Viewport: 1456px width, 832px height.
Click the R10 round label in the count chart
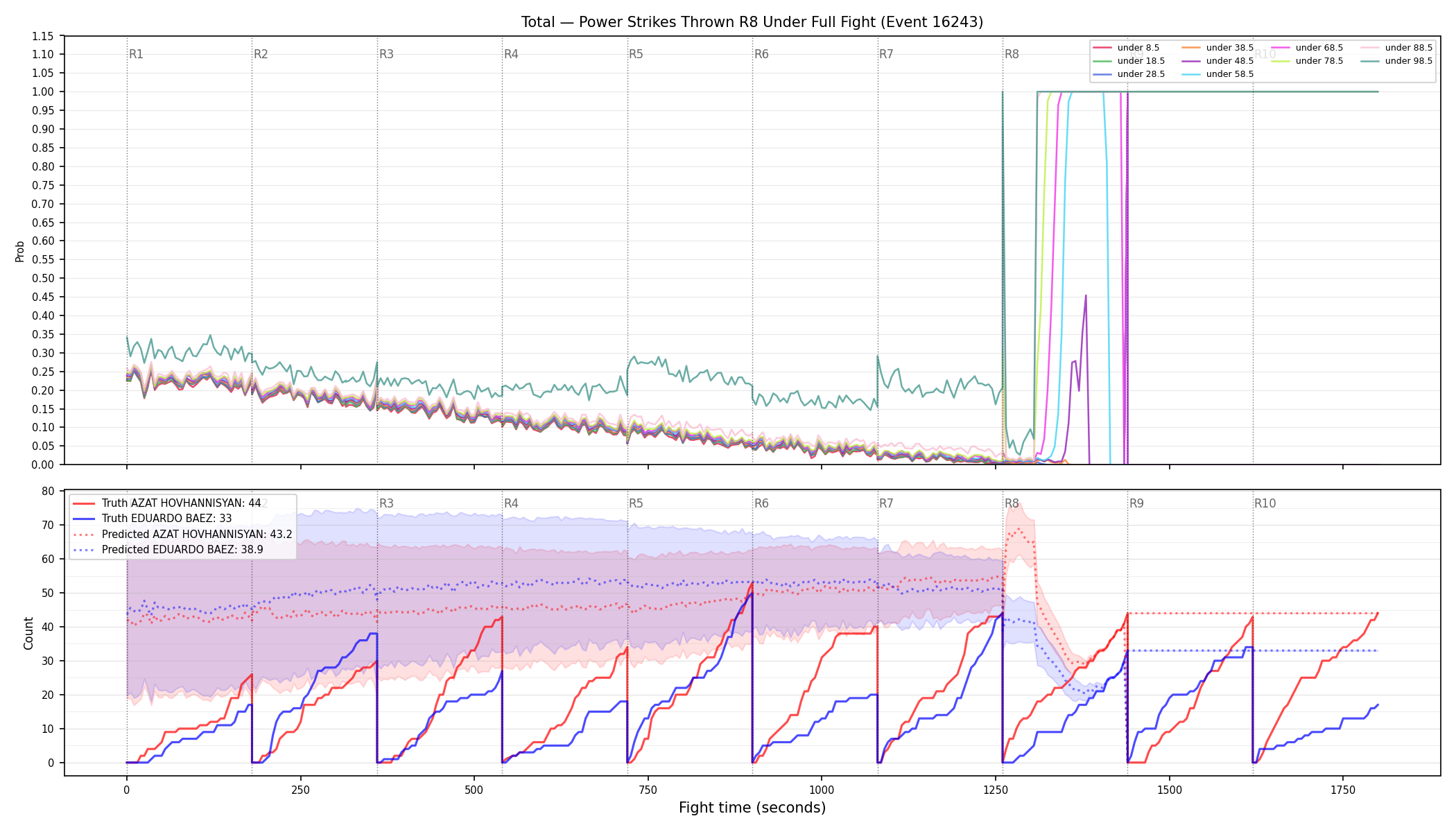(1265, 503)
